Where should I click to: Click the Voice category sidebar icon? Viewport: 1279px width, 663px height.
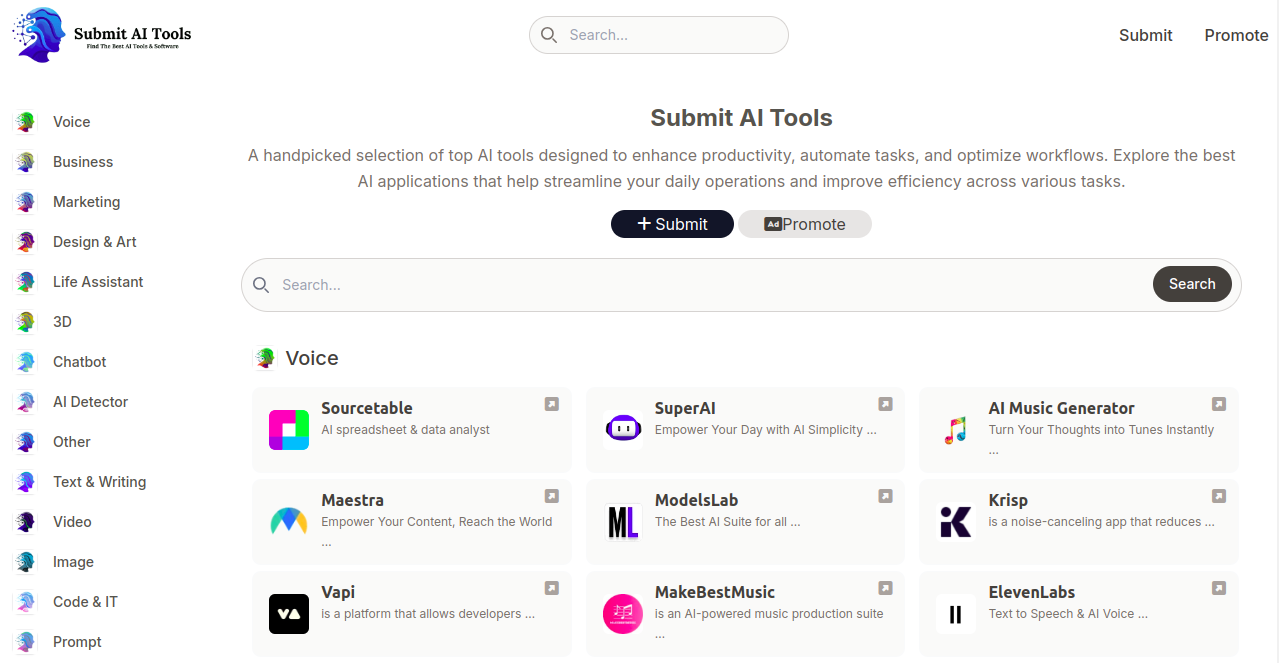point(24,122)
